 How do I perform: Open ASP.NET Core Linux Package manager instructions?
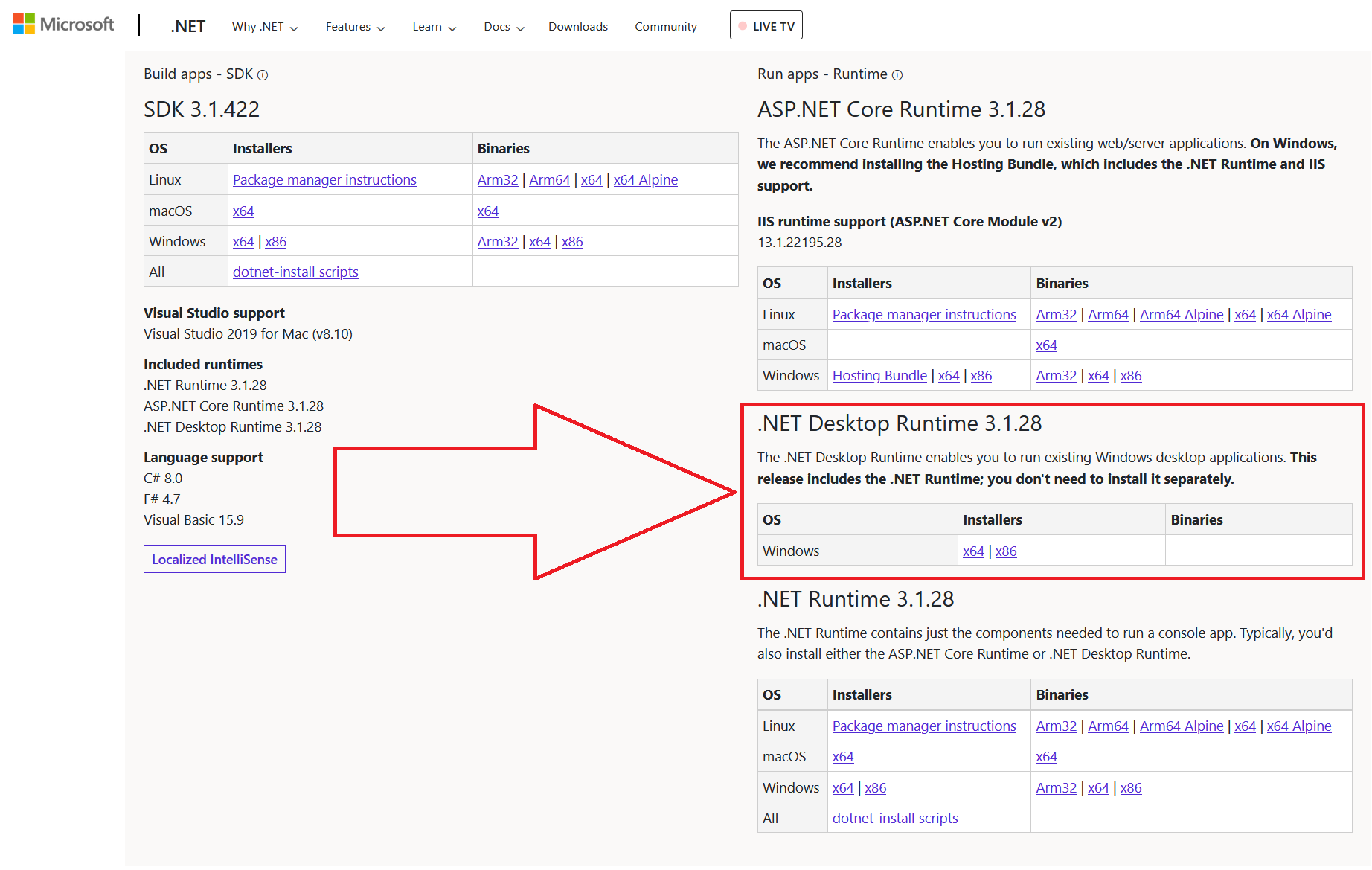924,315
